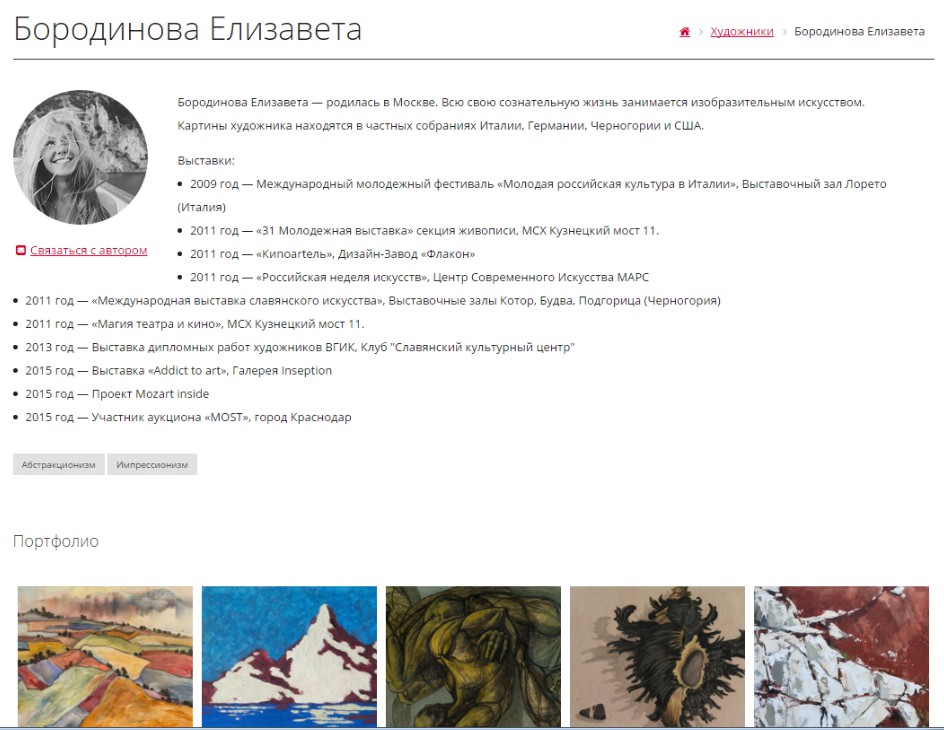Image resolution: width=944 pixels, height=730 pixels.
Task: Open the snowy mountain on blue painting
Action: [290, 657]
